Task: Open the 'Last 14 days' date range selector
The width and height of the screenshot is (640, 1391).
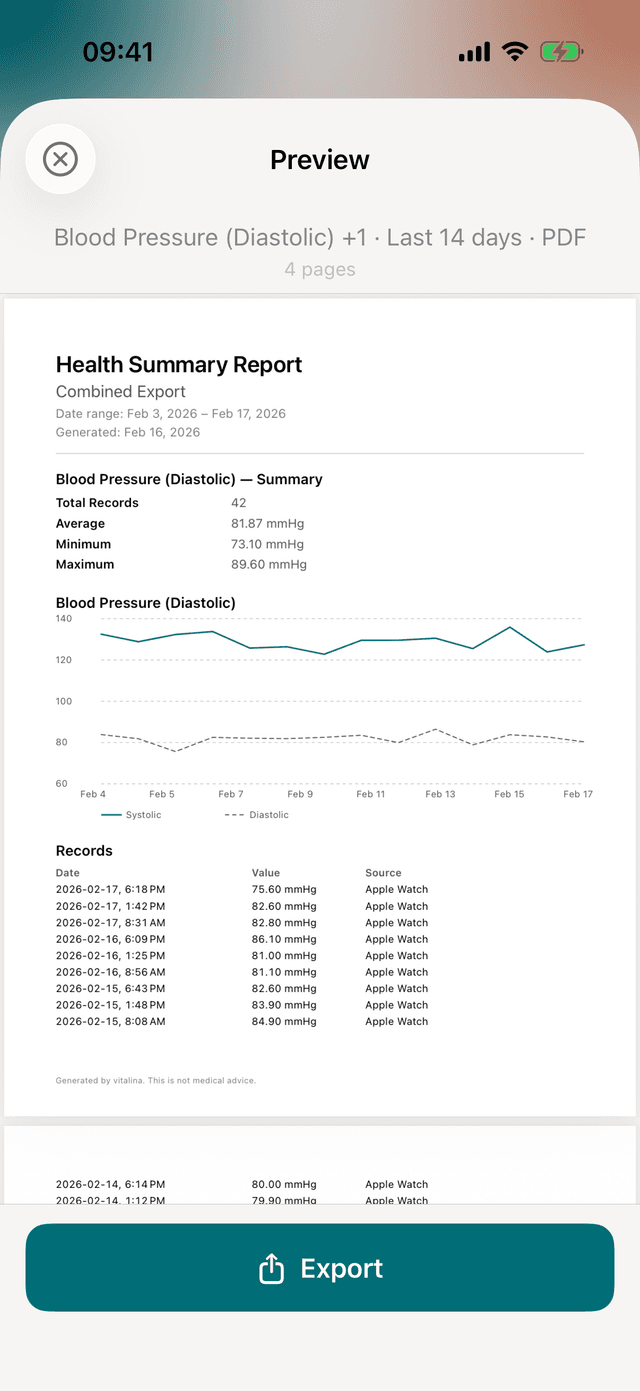Action: (454, 238)
